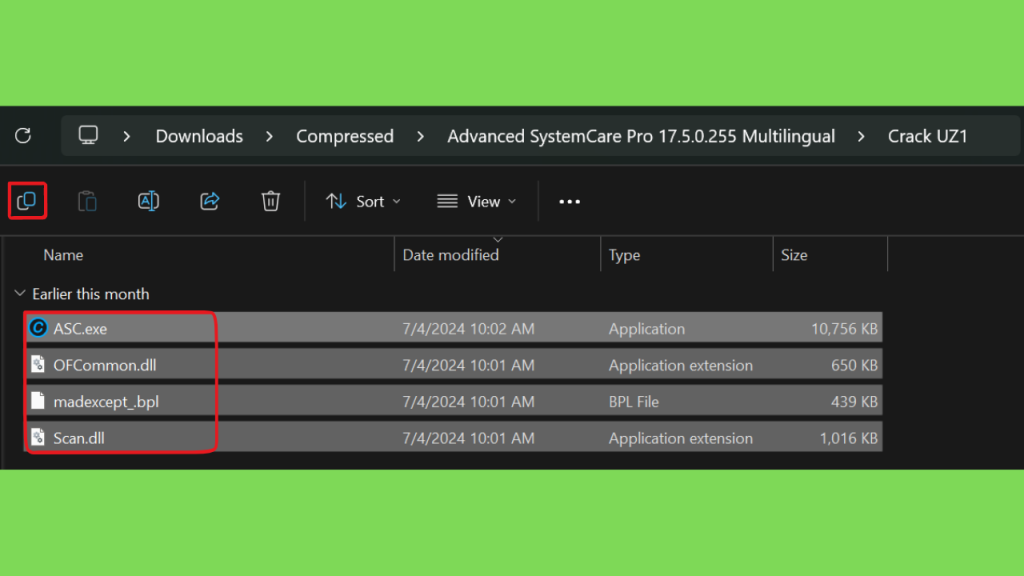
Task: Click the Paste toolbar icon
Action: point(87,201)
